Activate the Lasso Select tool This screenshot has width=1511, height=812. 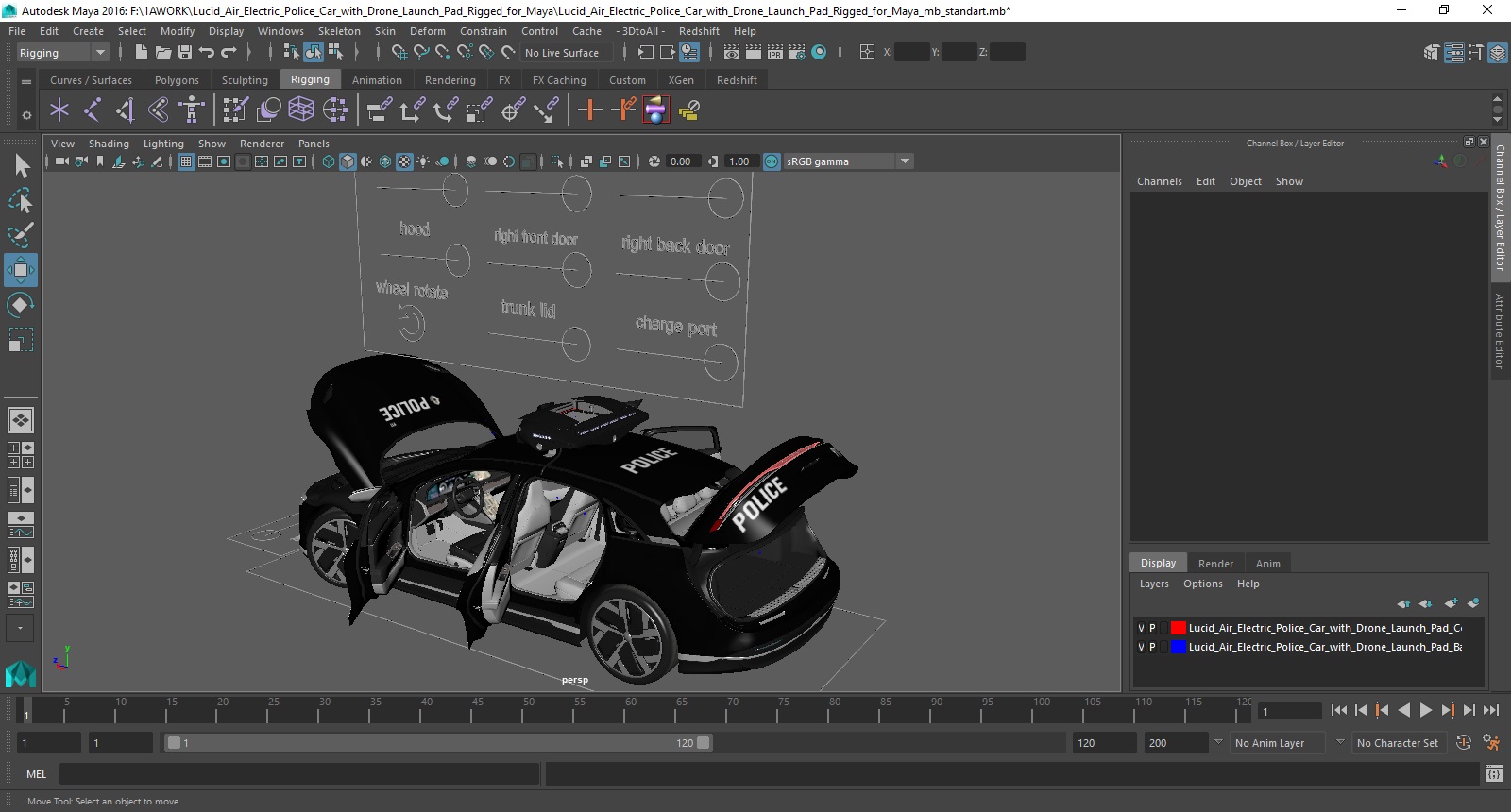pos(21,200)
